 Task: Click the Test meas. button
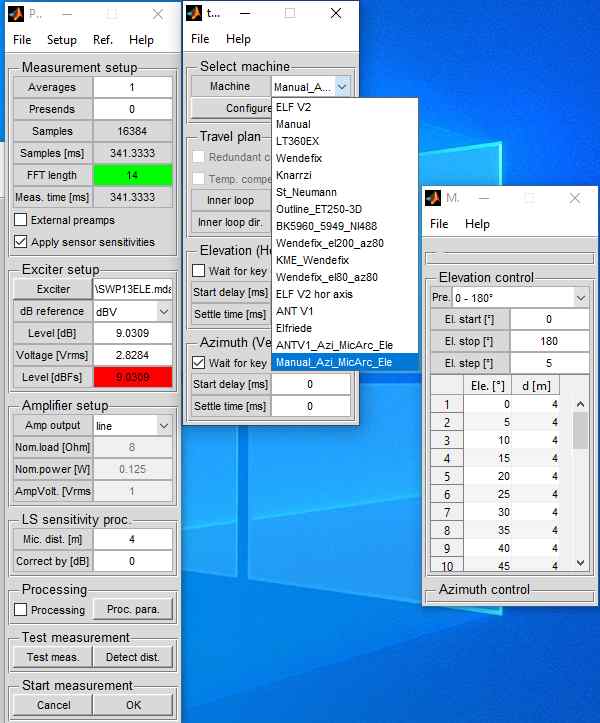pyautogui.click(x=52, y=657)
